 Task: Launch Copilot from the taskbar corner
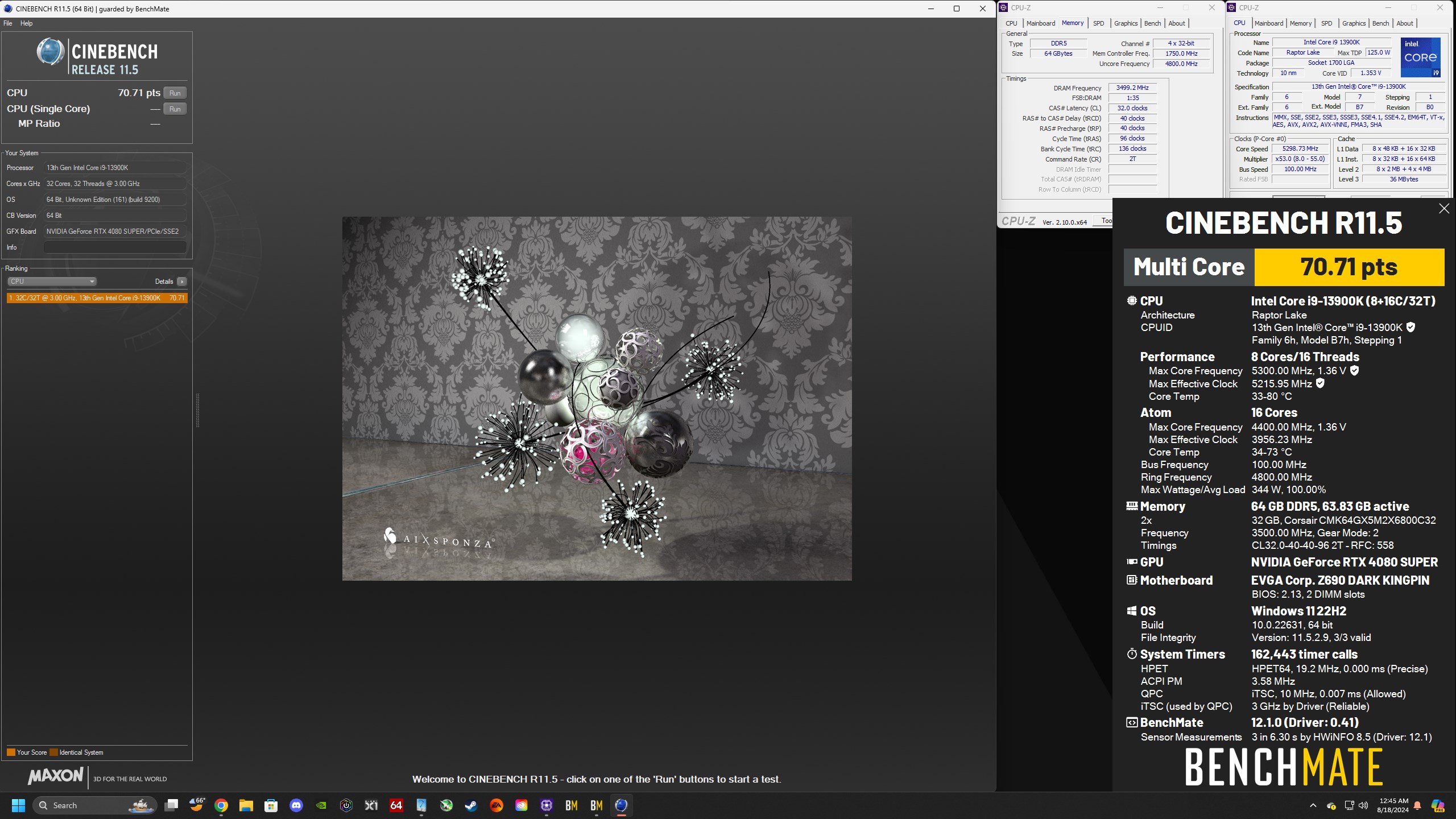(x=1438, y=805)
